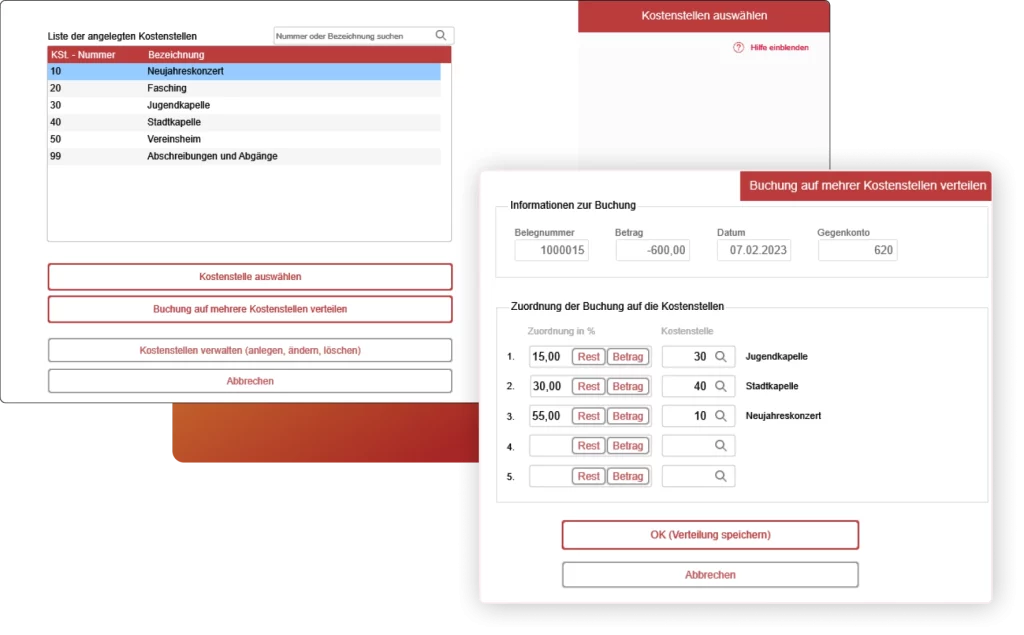Click Kostenstelle auswählen button
This screenshot has height=635, width=1024.
[x=249, y=277]
